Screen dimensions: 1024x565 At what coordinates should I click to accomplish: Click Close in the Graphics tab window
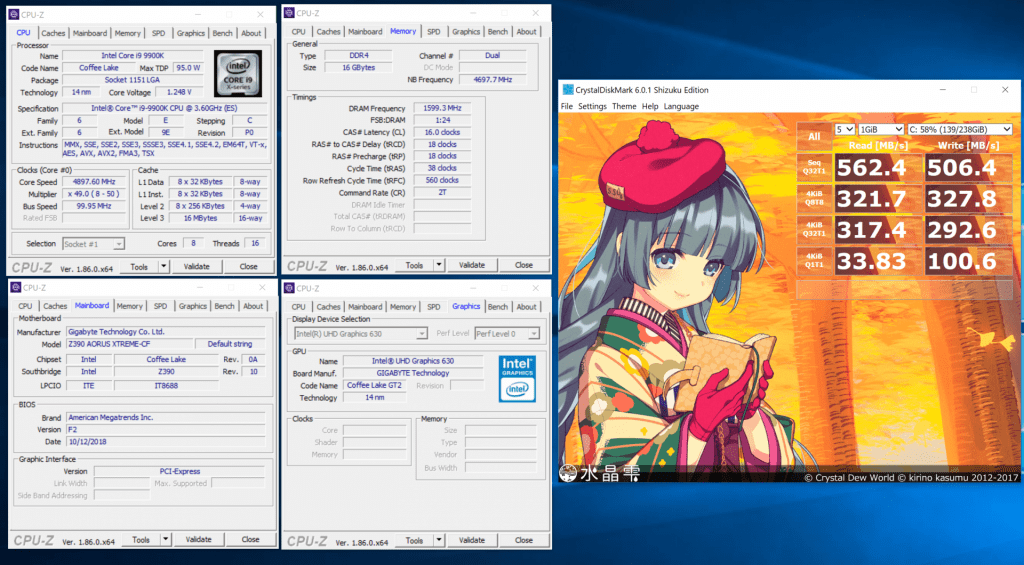(524, 540)
